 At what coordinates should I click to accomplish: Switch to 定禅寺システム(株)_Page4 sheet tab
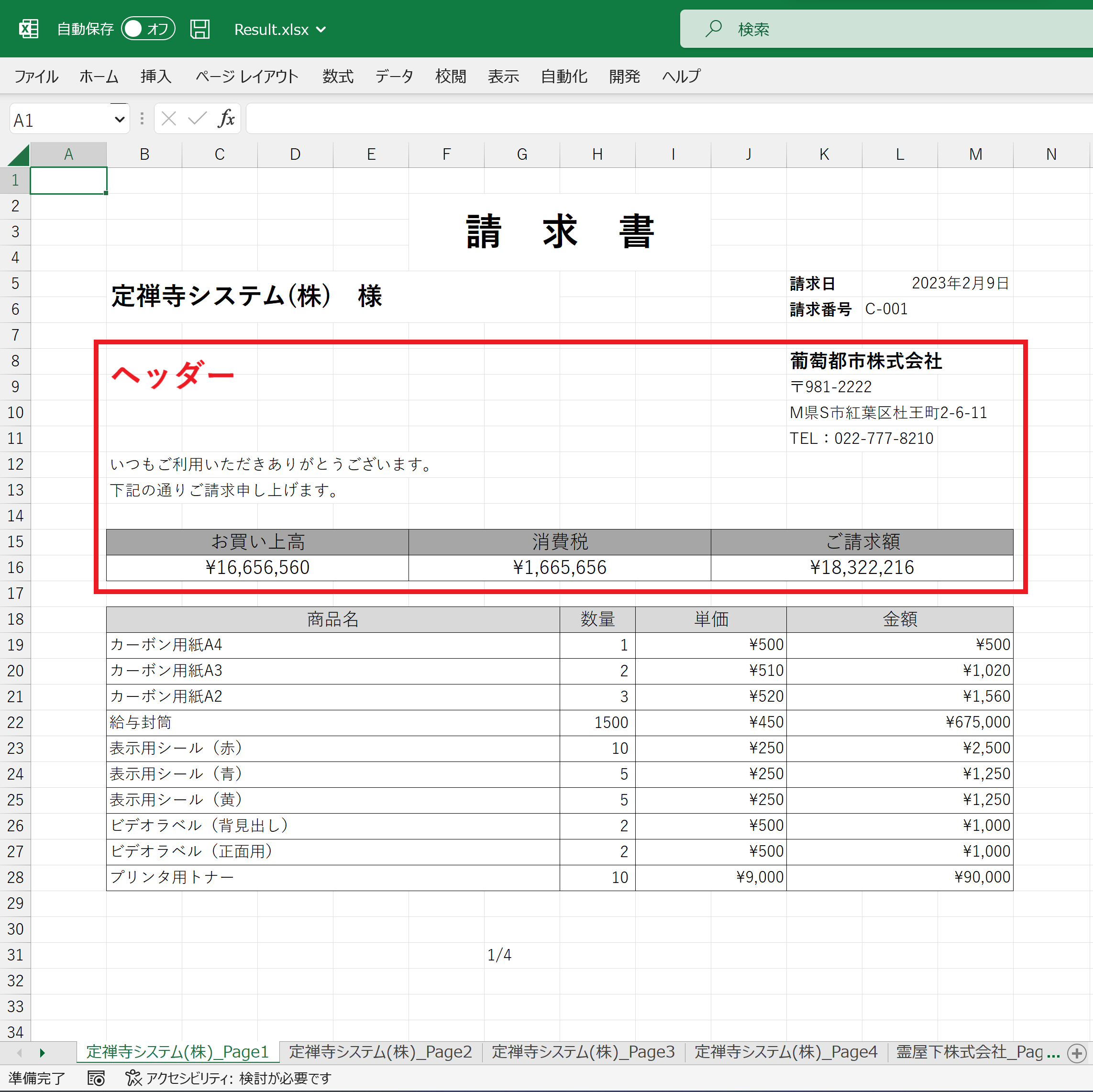pyautogui.click(x=786, y=1052)
